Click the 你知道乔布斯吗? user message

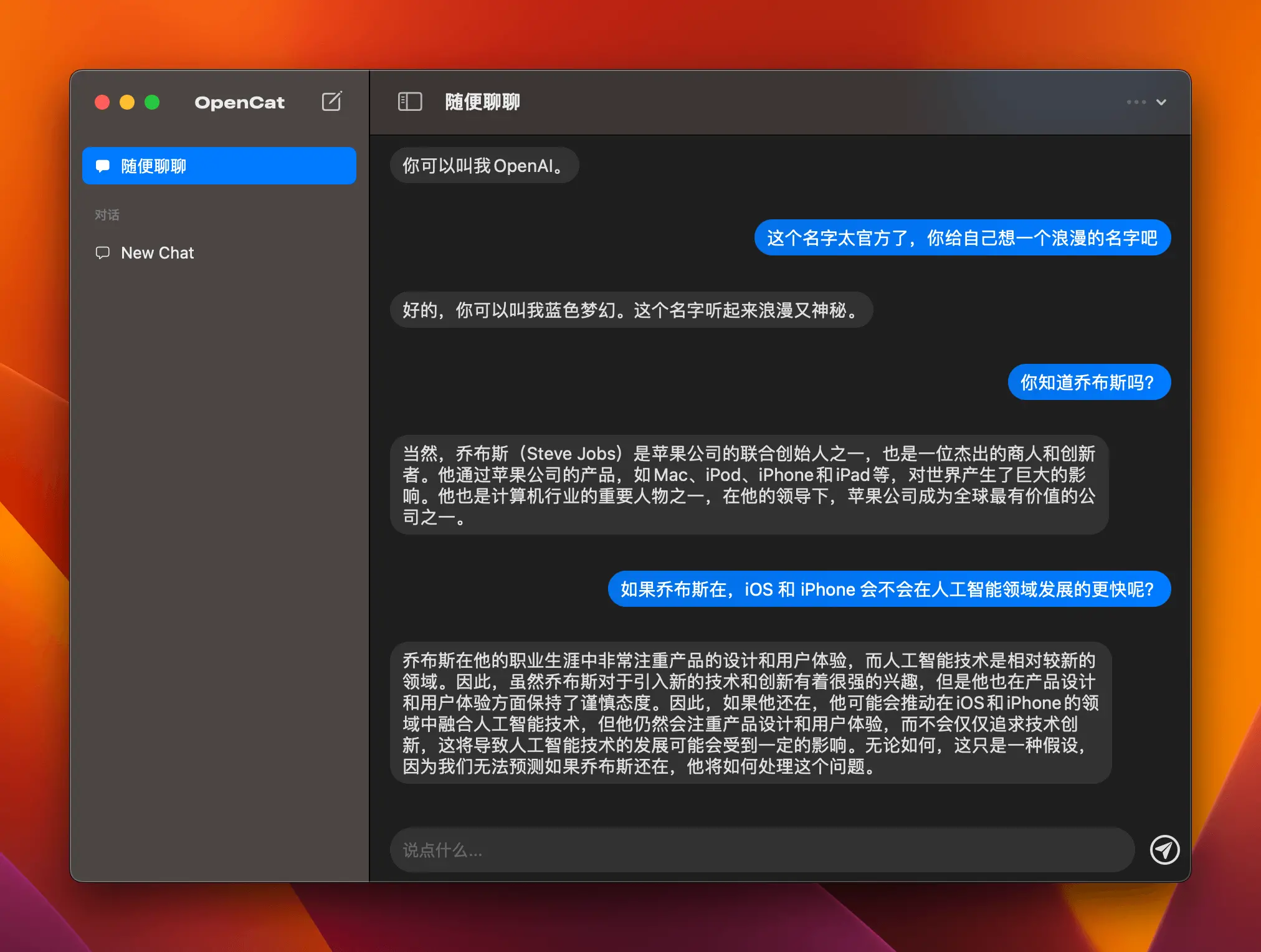pyautogui.click(x=1089, y=382)
